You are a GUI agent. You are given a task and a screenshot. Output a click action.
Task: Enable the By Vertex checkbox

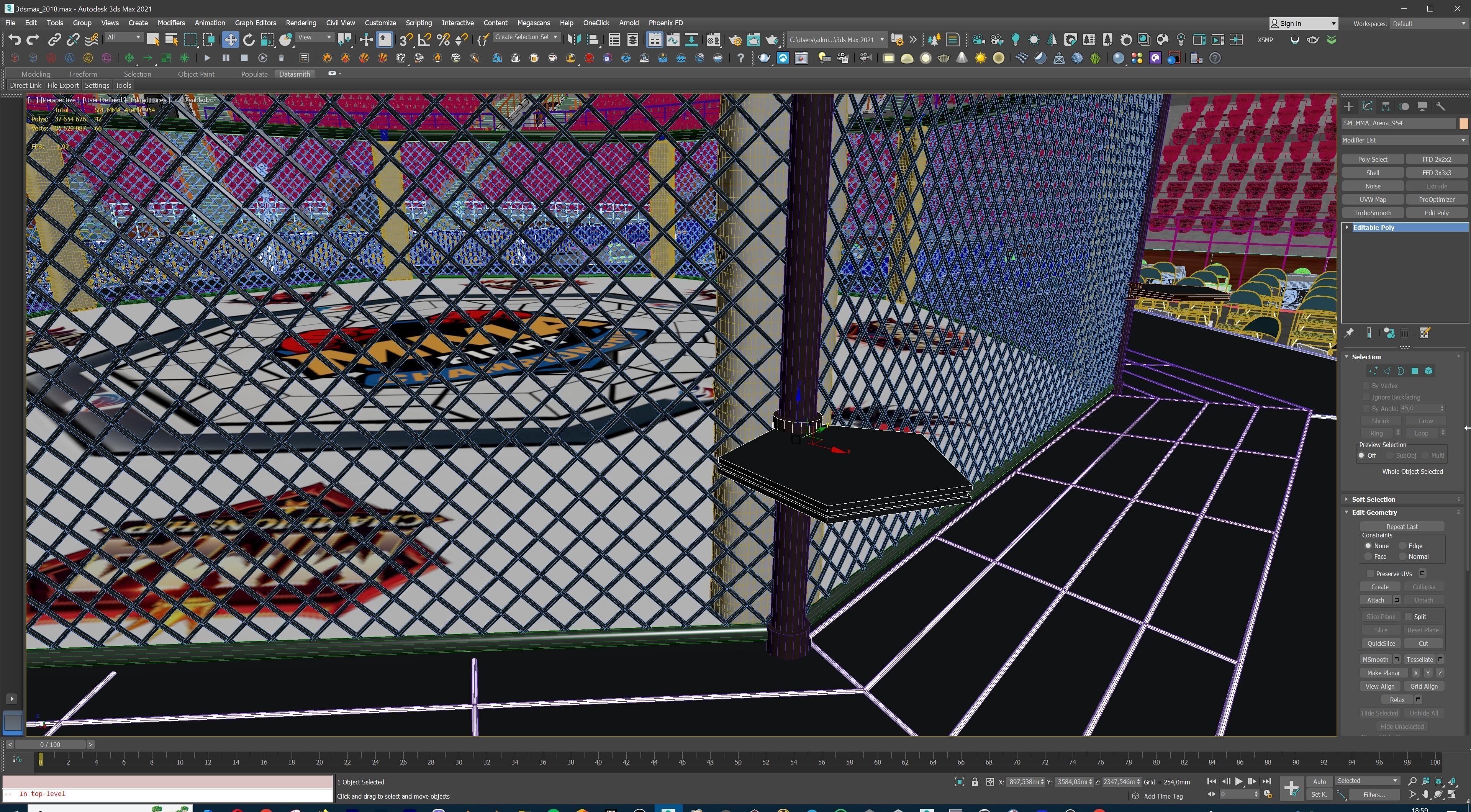click(1366, 385)
